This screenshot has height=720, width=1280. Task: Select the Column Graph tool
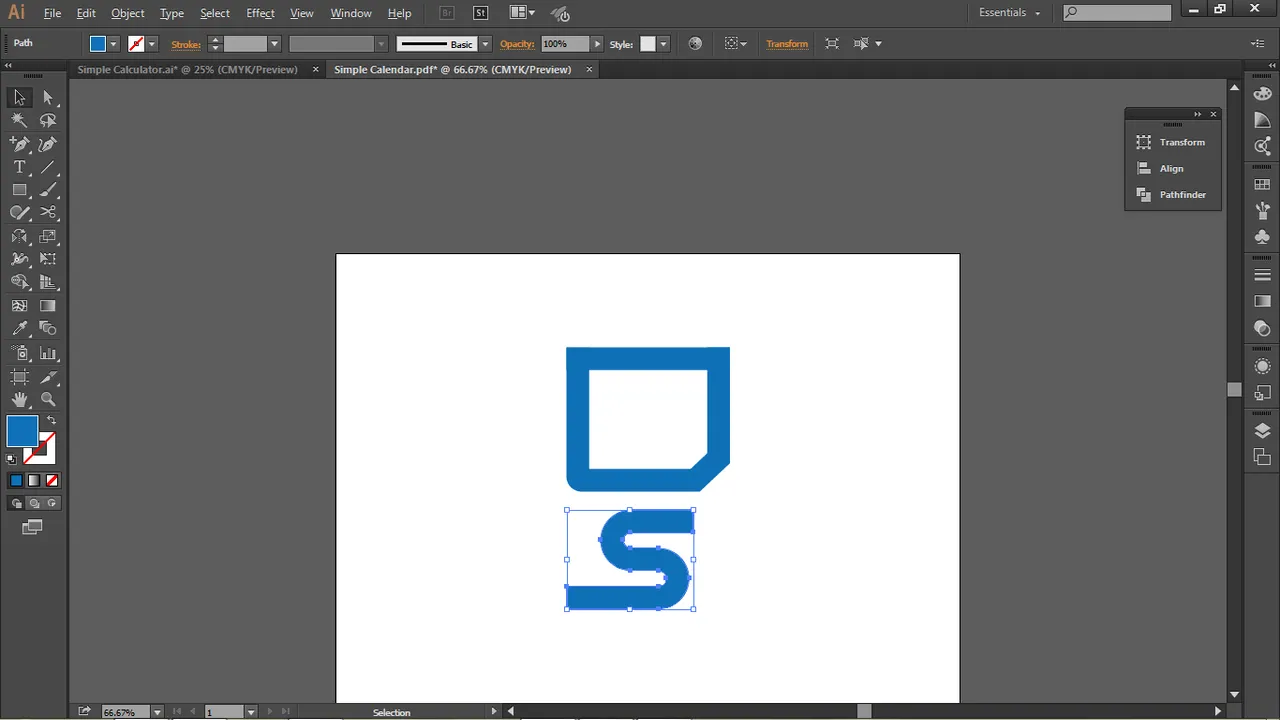coord(48,353)
